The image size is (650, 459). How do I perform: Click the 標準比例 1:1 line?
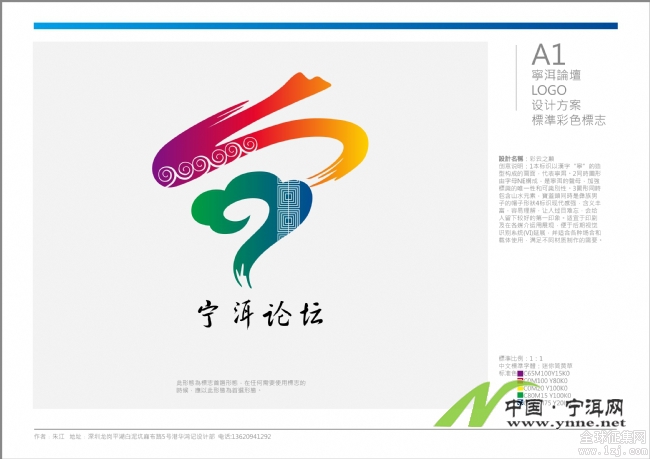coord(521,358)
